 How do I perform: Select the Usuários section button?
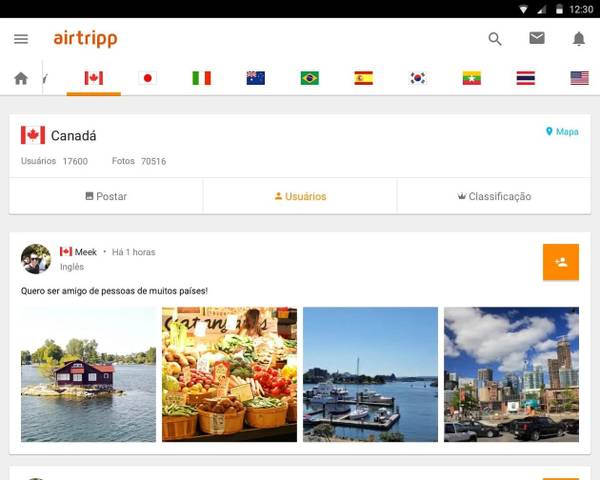point(300,196)
